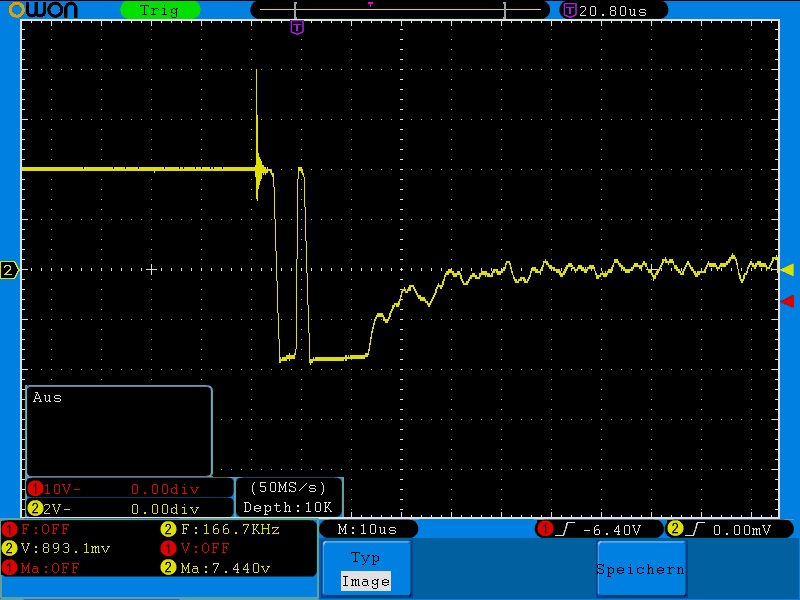The height and width of the screenshot is (600, 800).
Task: Select the channel 2 ground reference marker
Action: (x=9, y=270)
